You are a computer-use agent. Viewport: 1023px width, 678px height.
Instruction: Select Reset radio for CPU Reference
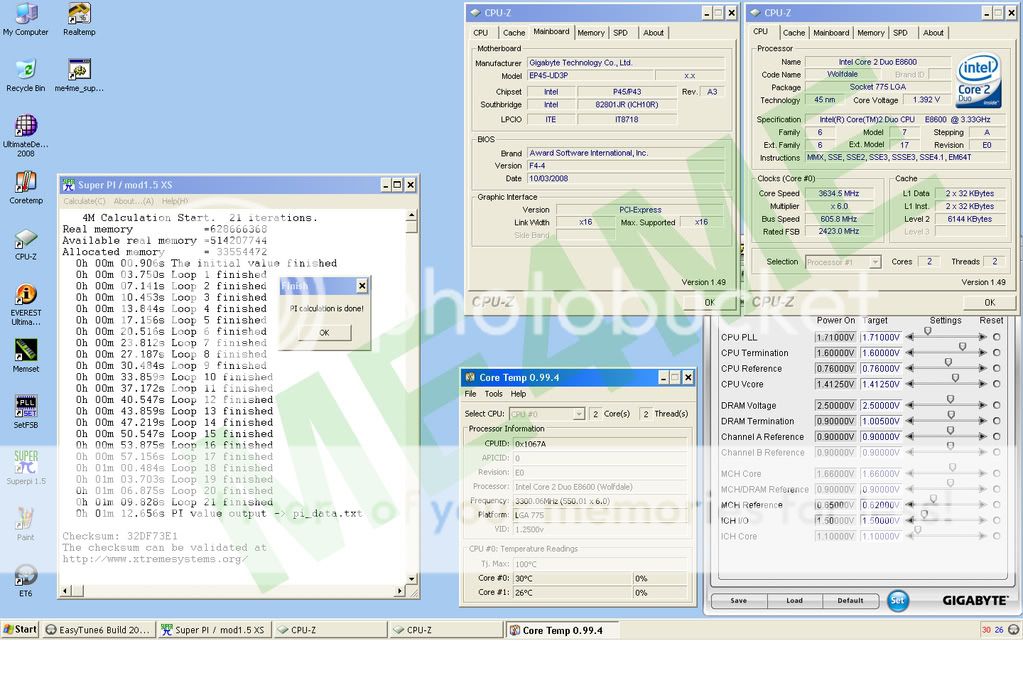pyautogui.click(x=996, y=368)
